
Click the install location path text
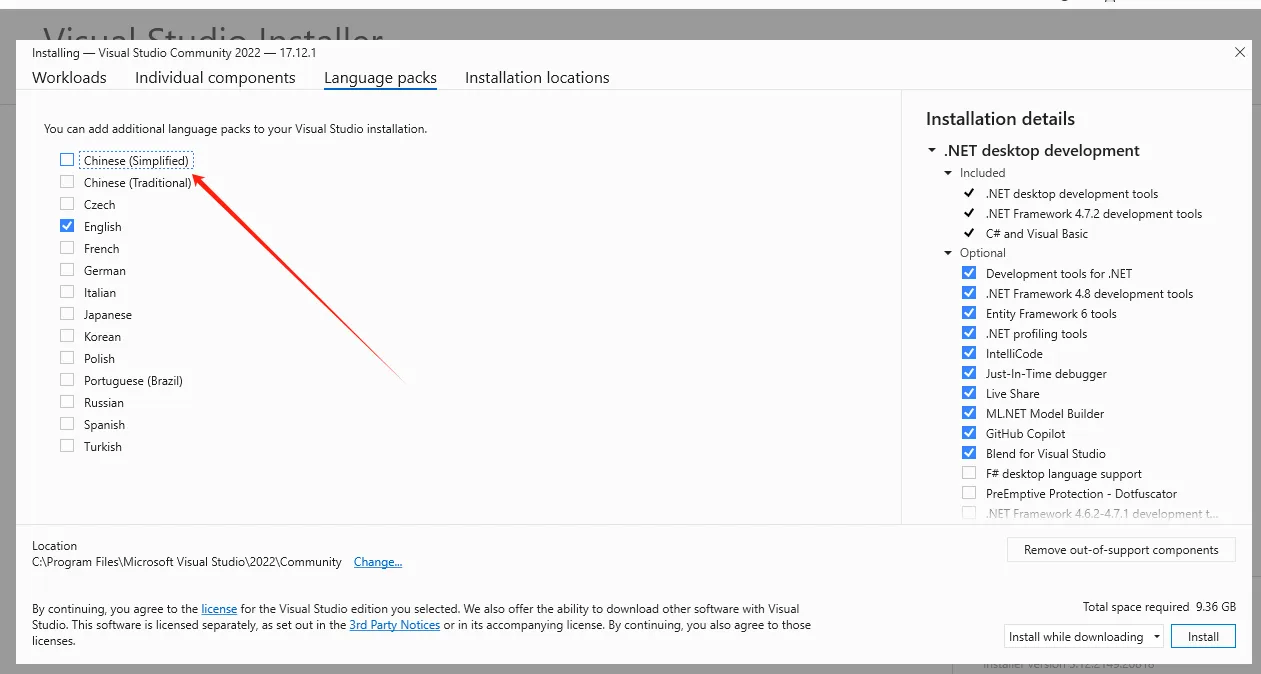coord(187,562)
